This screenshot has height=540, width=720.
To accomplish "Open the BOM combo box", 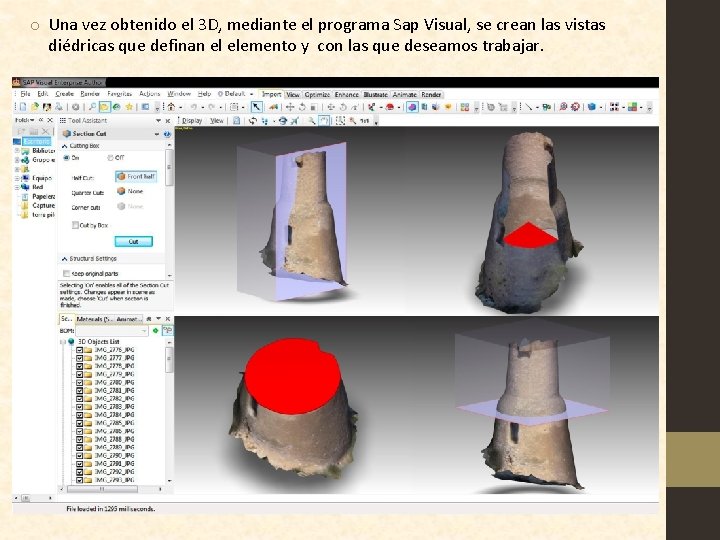I will click(x=112, y=331).
